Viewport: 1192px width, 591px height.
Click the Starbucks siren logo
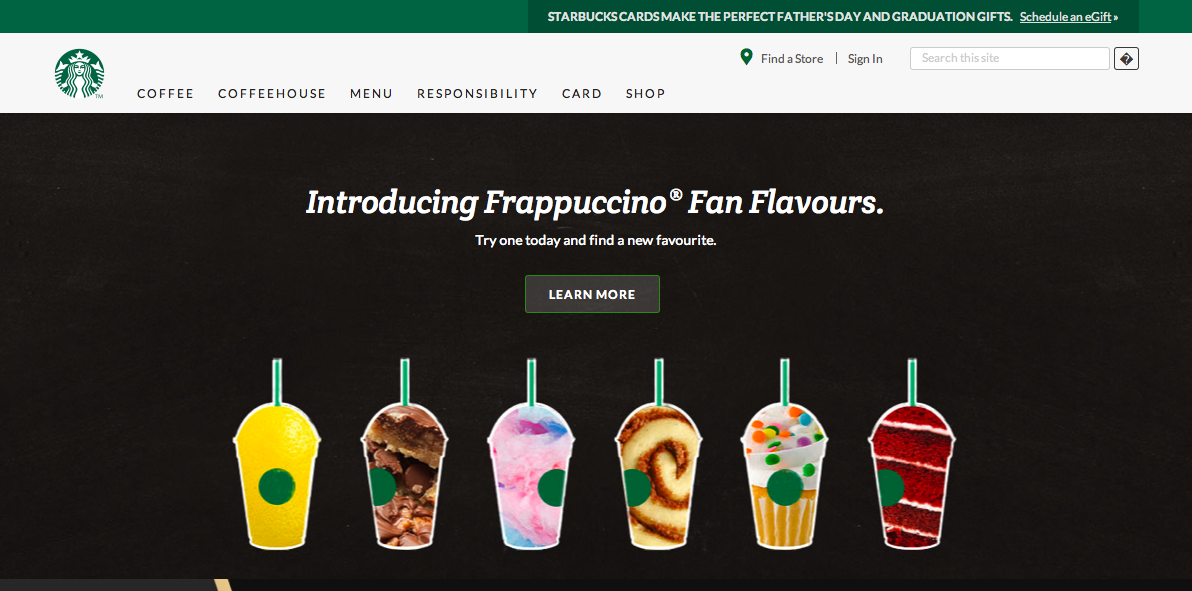coord(79,74)
